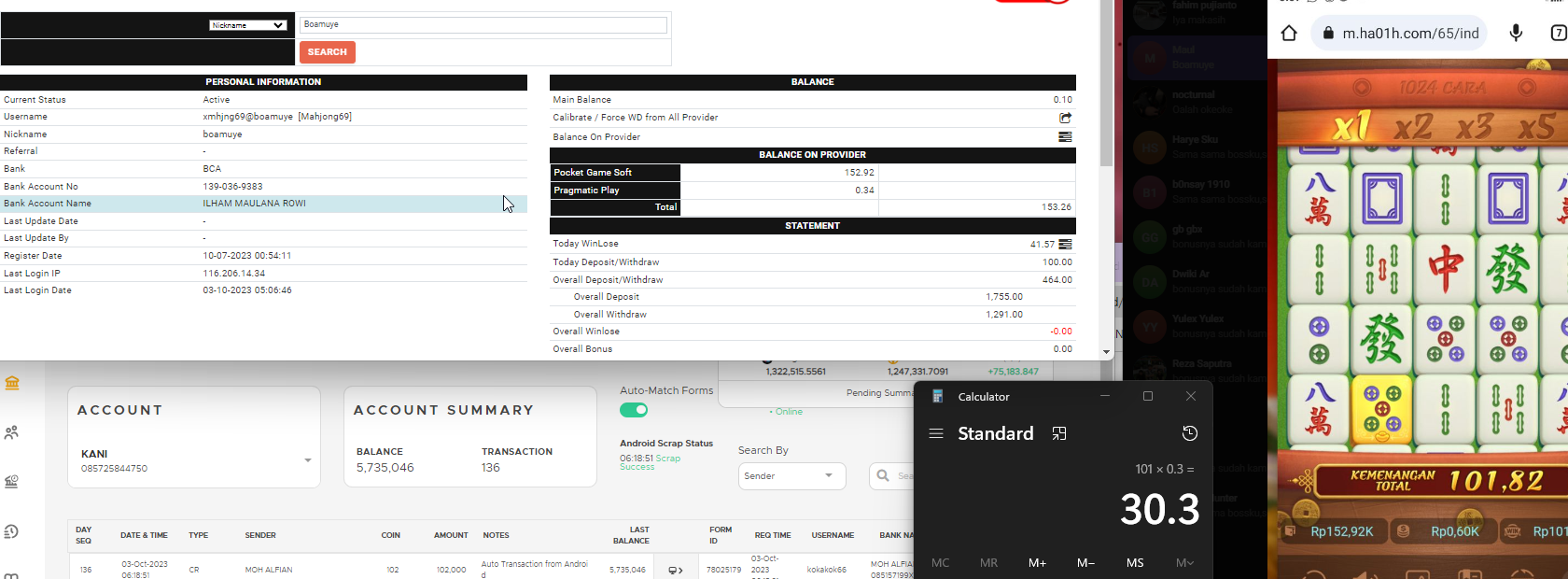Go to browser home page icon
This screenshot has height=579, width=1568.
tap(1289, 34)
